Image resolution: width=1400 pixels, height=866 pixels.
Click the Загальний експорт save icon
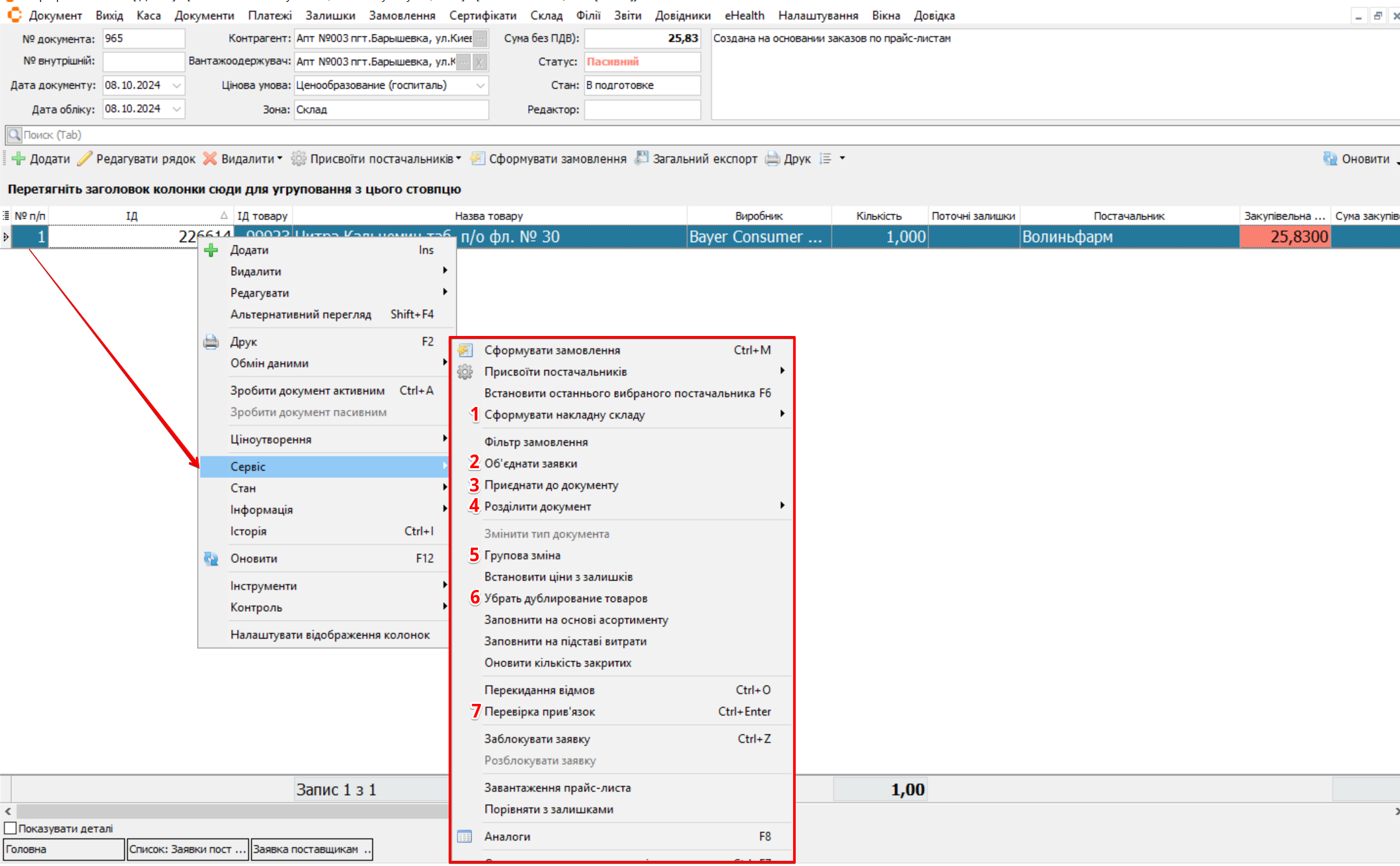(642, 158)
